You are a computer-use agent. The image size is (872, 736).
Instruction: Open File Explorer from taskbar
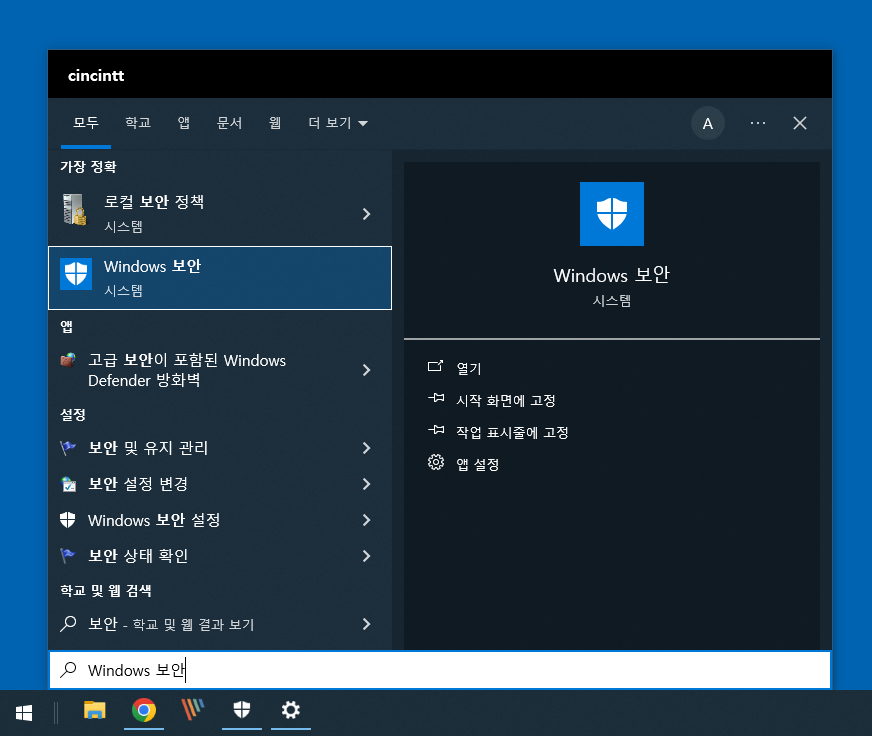95,710
